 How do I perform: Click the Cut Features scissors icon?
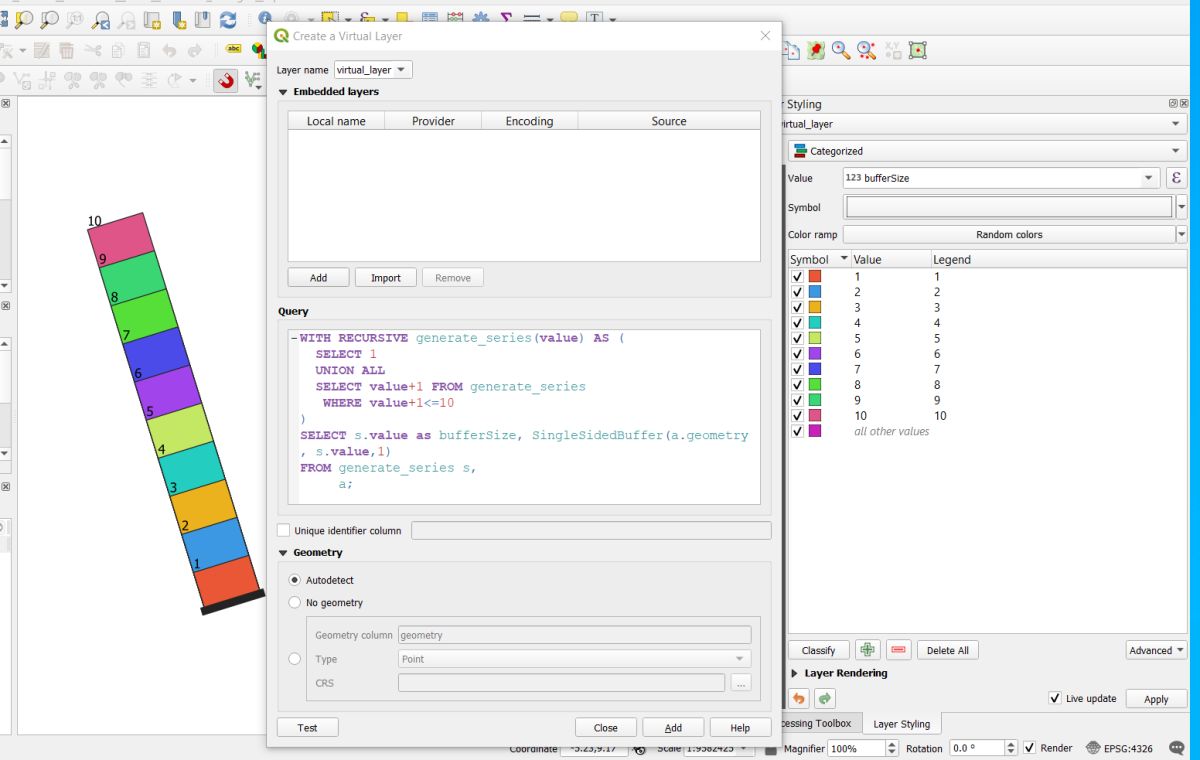[x=92, y=50]
